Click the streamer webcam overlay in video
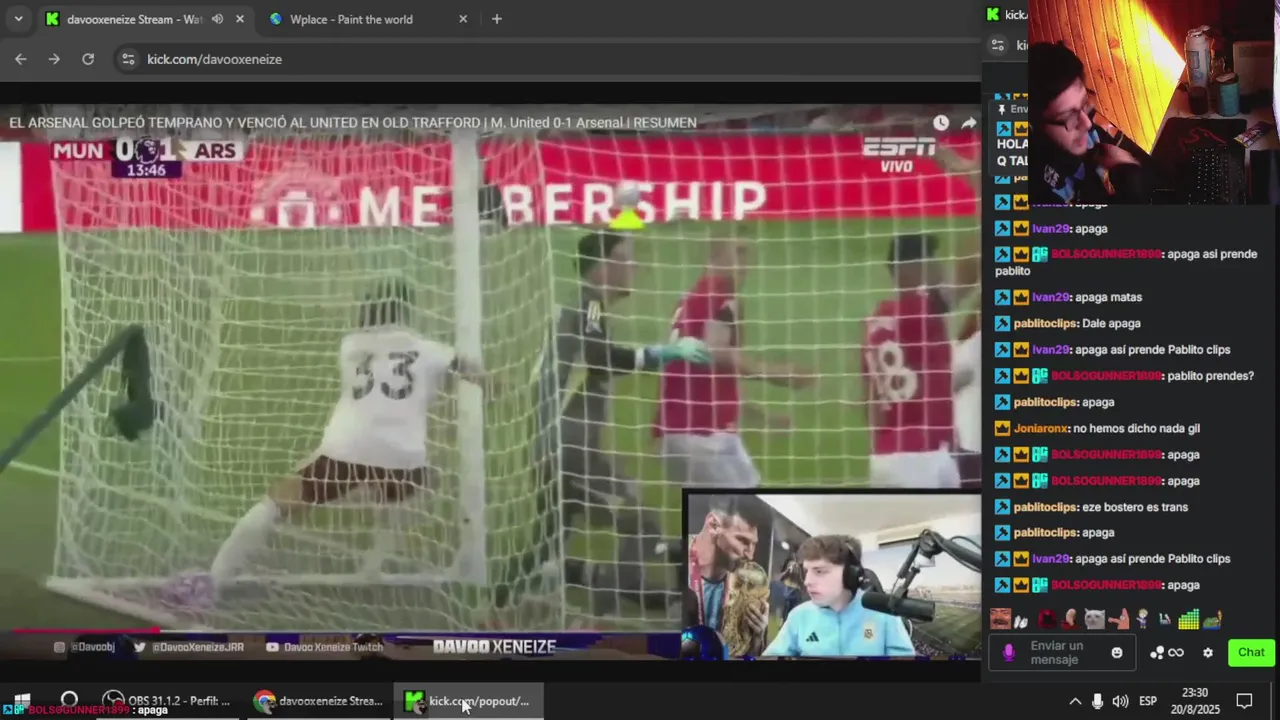1280x720 pixels. (832, 575)
